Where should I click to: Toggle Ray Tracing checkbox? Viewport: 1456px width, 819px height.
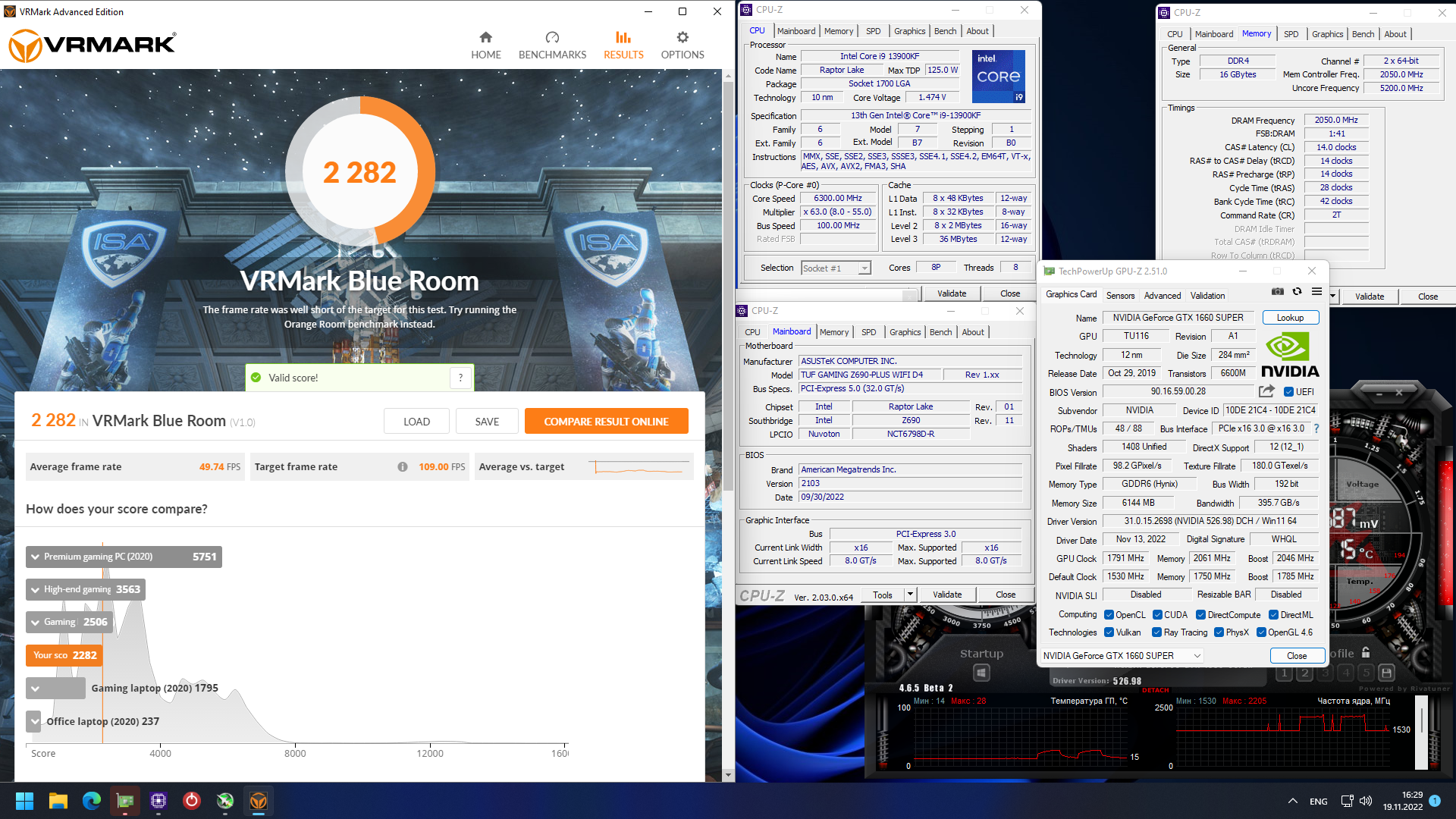[x=1156, y=632]
